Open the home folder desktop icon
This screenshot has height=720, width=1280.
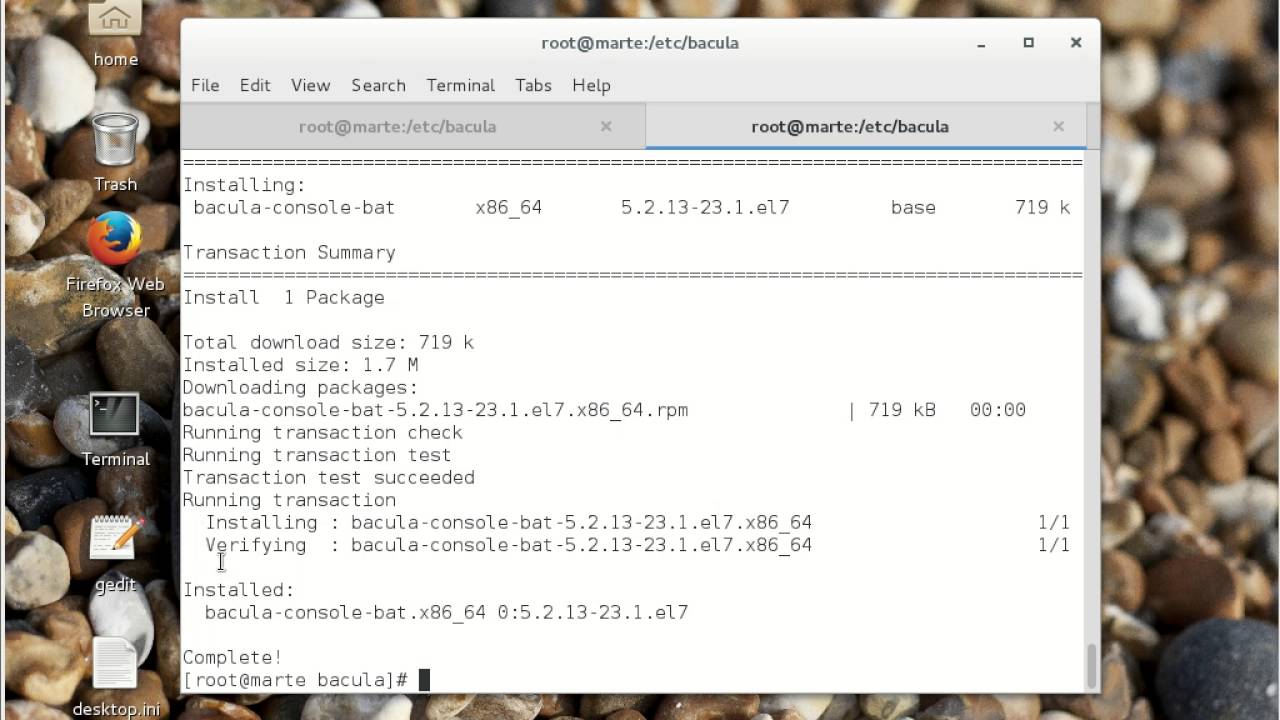[x=115, y=32]
